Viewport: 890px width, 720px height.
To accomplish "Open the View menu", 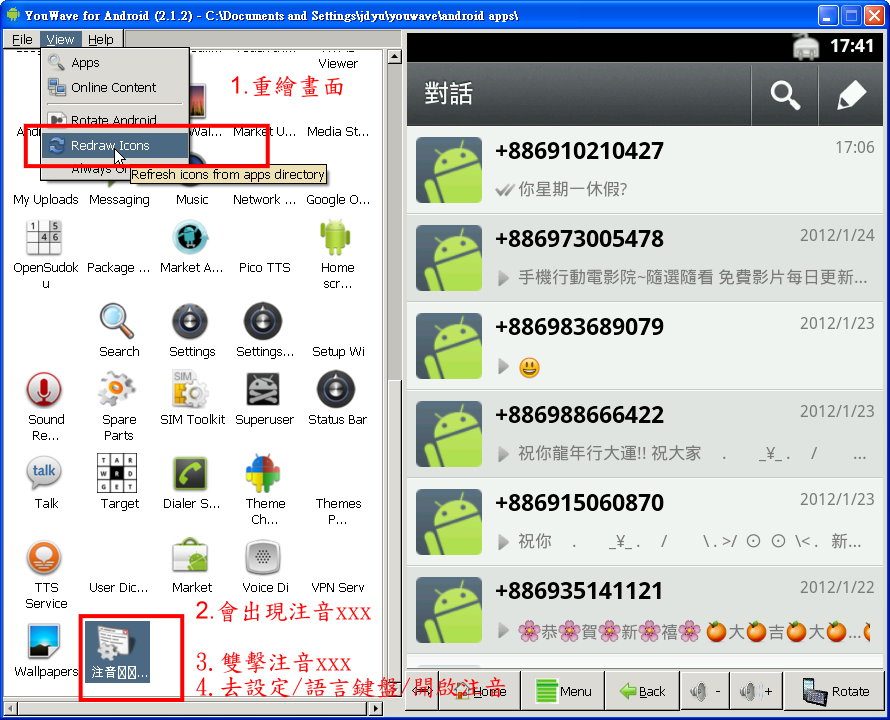I will 60,40.
